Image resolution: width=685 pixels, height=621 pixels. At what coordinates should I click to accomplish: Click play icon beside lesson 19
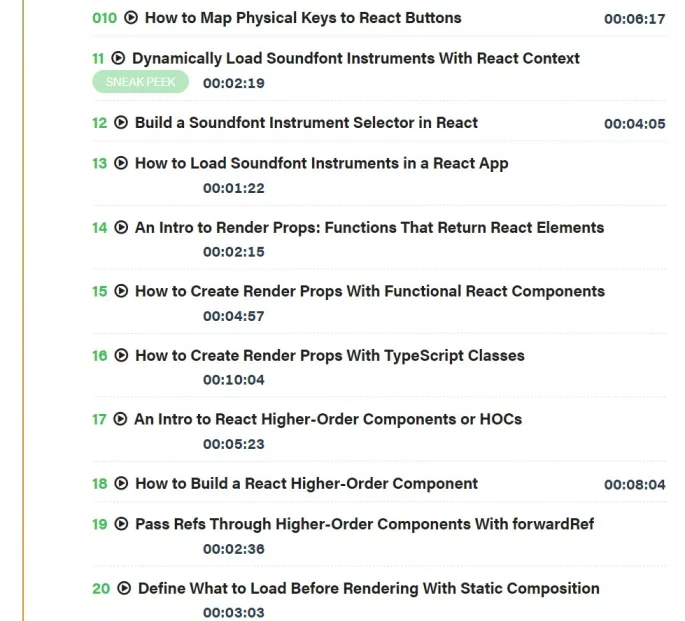[121, 524]
